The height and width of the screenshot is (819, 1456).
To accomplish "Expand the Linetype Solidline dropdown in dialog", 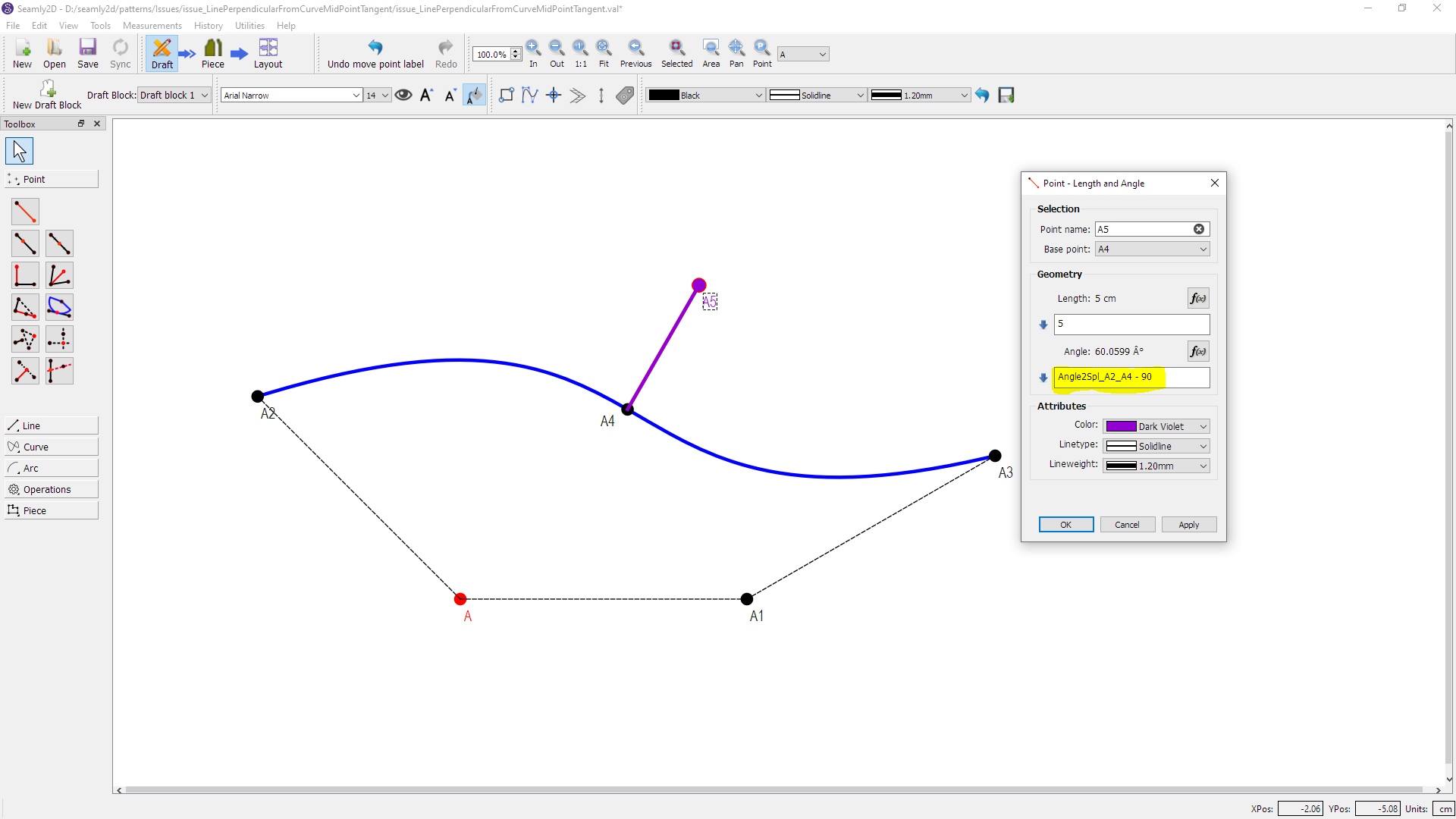I will pyautogui.click(x=1156, y=446).
